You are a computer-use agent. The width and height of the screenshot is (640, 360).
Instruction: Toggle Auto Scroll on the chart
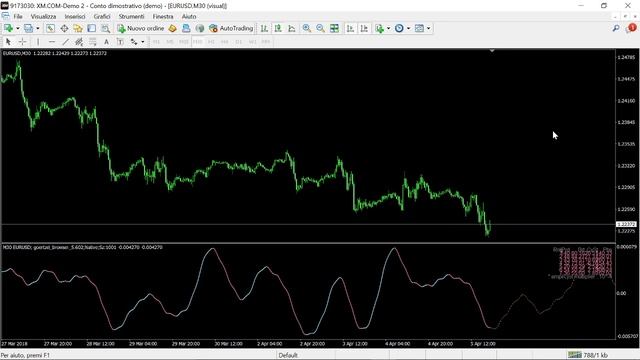click(350, 28)
